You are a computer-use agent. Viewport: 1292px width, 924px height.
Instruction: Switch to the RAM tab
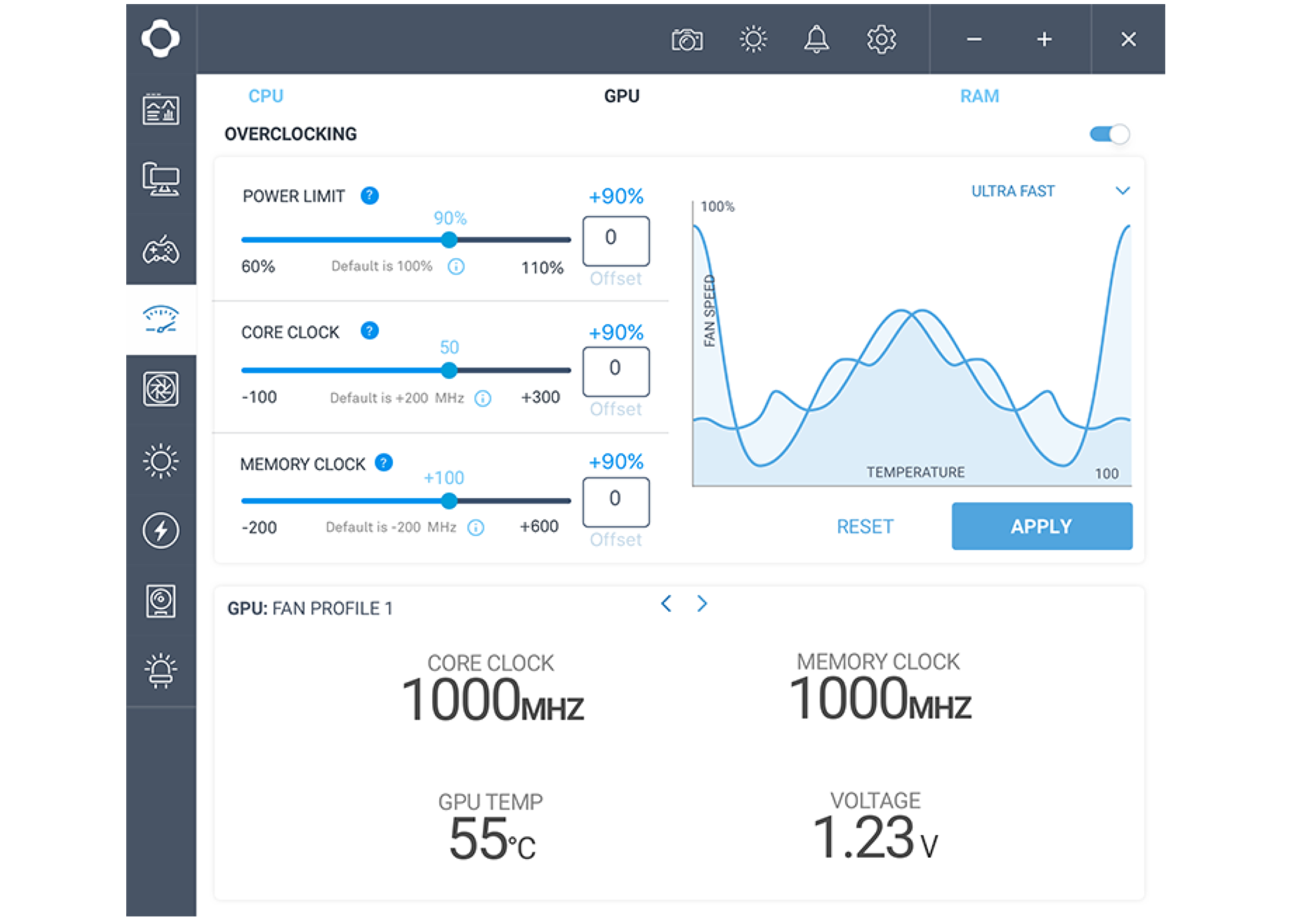coord(979,96)
